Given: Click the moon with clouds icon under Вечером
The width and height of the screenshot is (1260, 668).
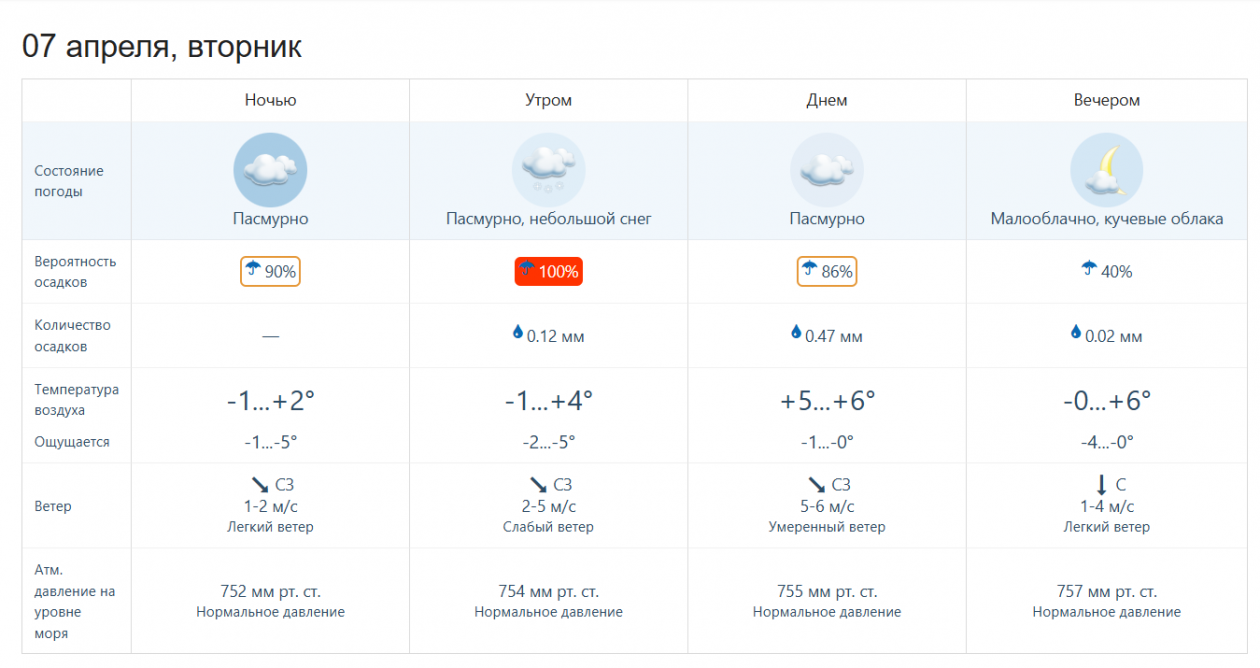Looking at the screenshot, I should click(1106, 169).
